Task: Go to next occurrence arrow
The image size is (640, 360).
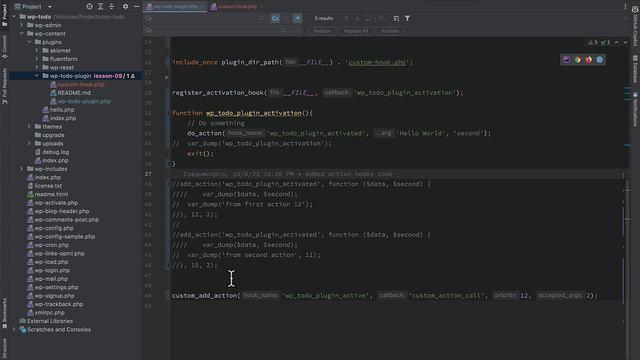Action: tap(358, 18)
